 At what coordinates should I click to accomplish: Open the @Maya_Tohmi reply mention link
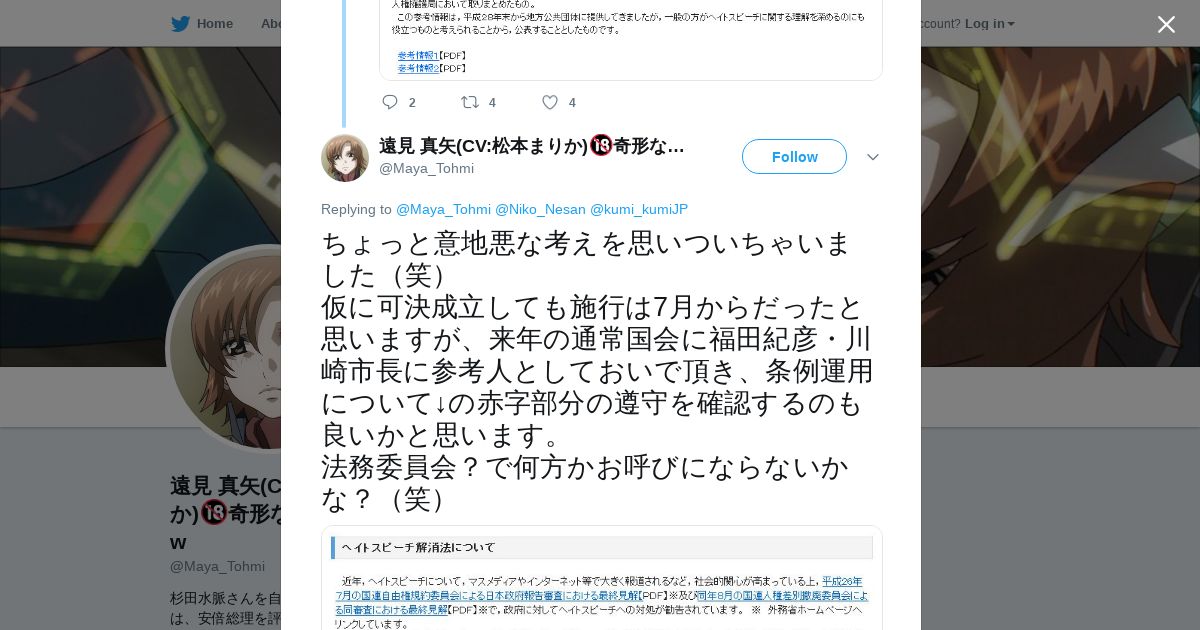(x=443, y=209)
